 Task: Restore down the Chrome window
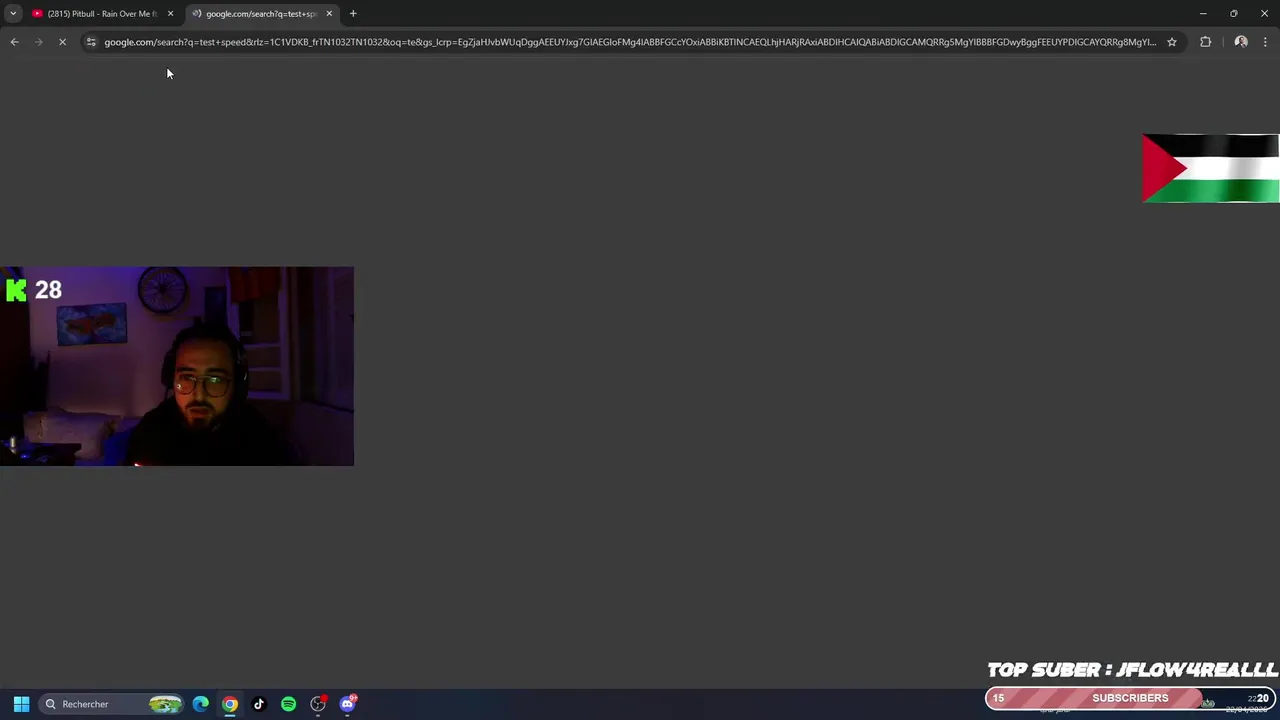point(1234,14)
